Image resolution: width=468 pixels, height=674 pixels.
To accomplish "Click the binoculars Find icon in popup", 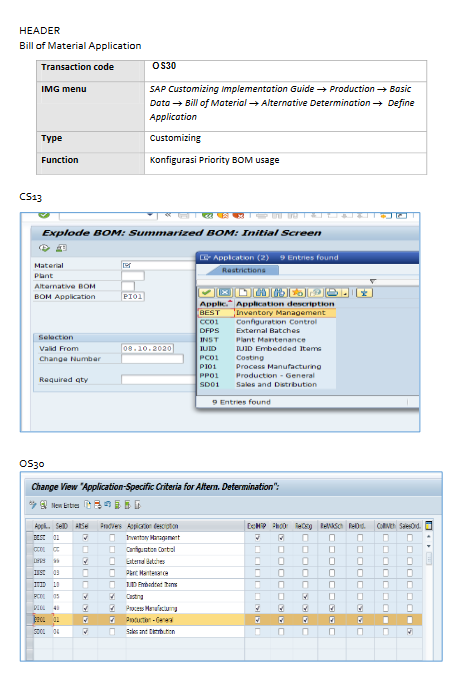I will coord(261,293).
